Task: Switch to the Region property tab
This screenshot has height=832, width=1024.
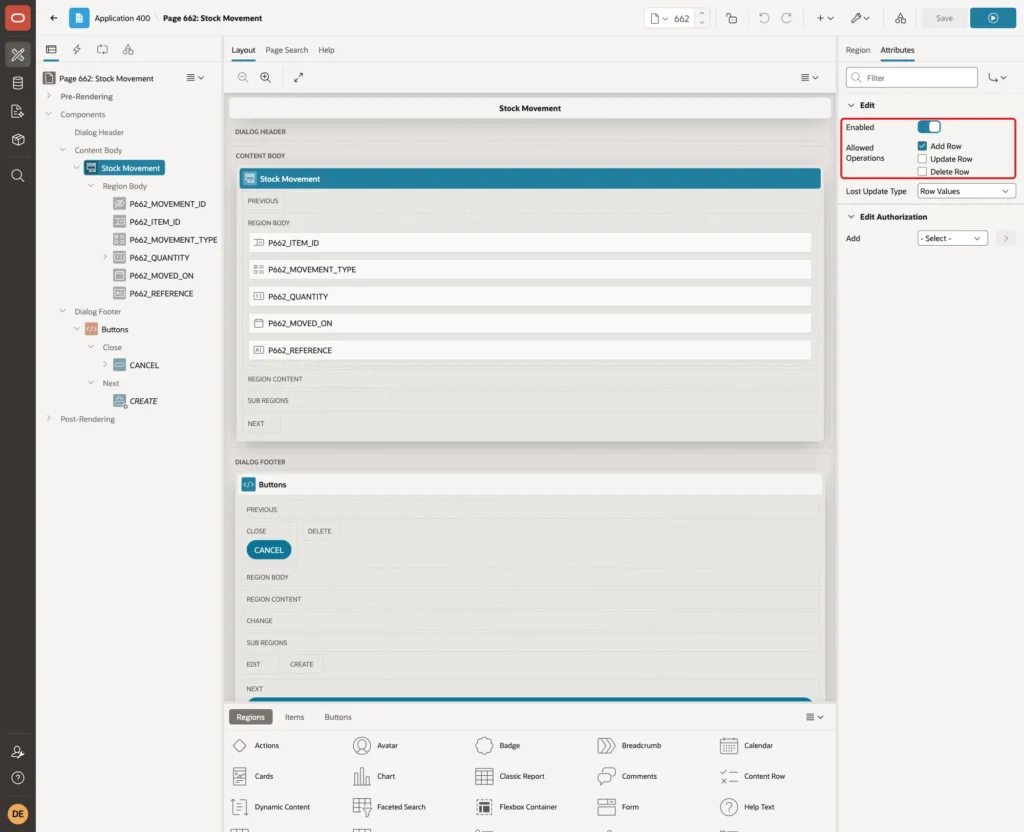Action: click(857, 50)
